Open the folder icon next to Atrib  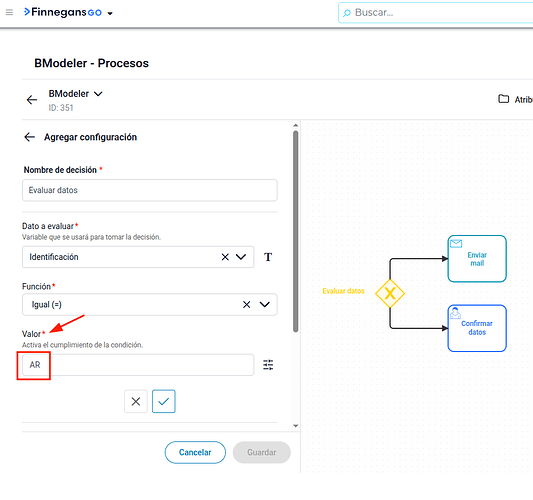click(x=503, y=99)
